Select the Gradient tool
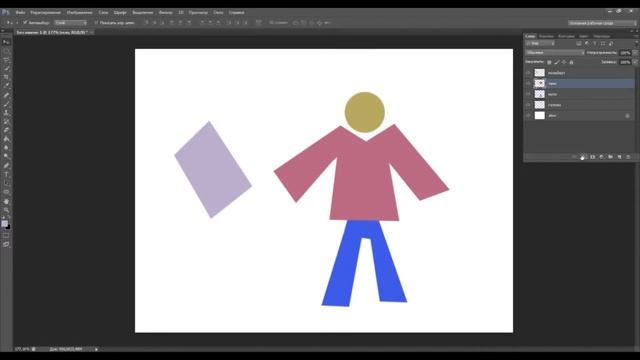The width and height of the screenshot is (640, 360). click(6, 139)
